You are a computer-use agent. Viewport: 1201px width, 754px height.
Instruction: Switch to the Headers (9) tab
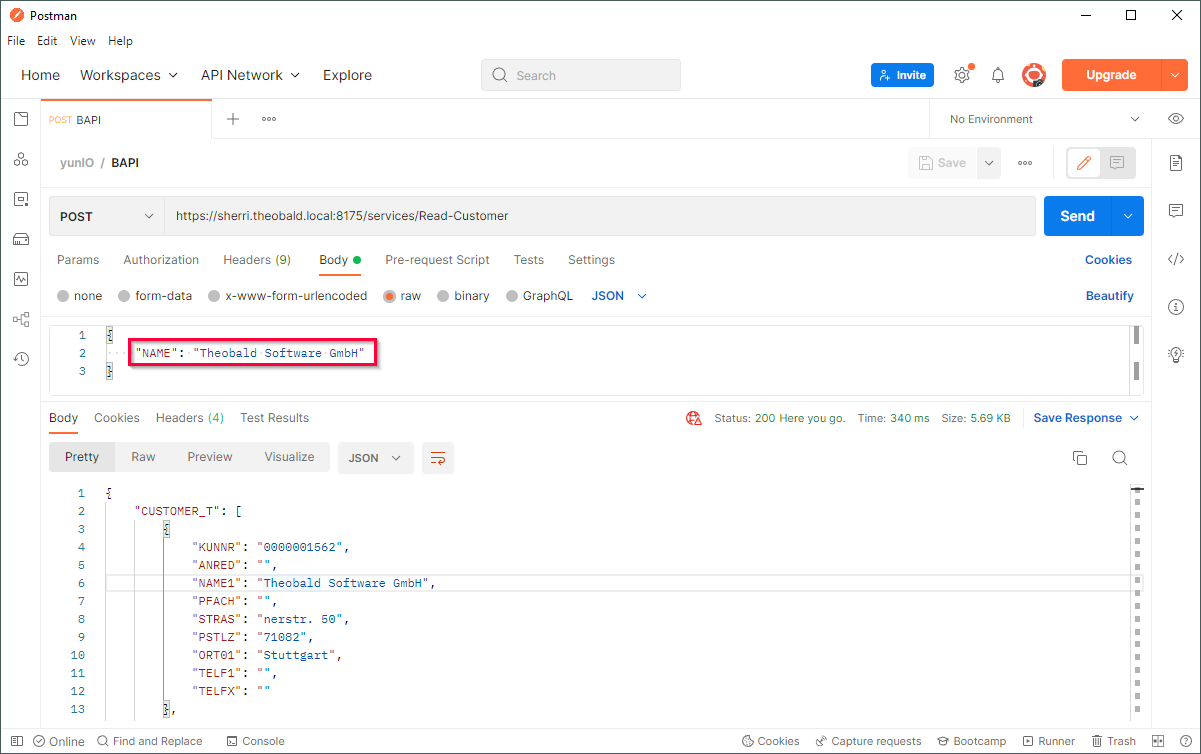(257, 260)
